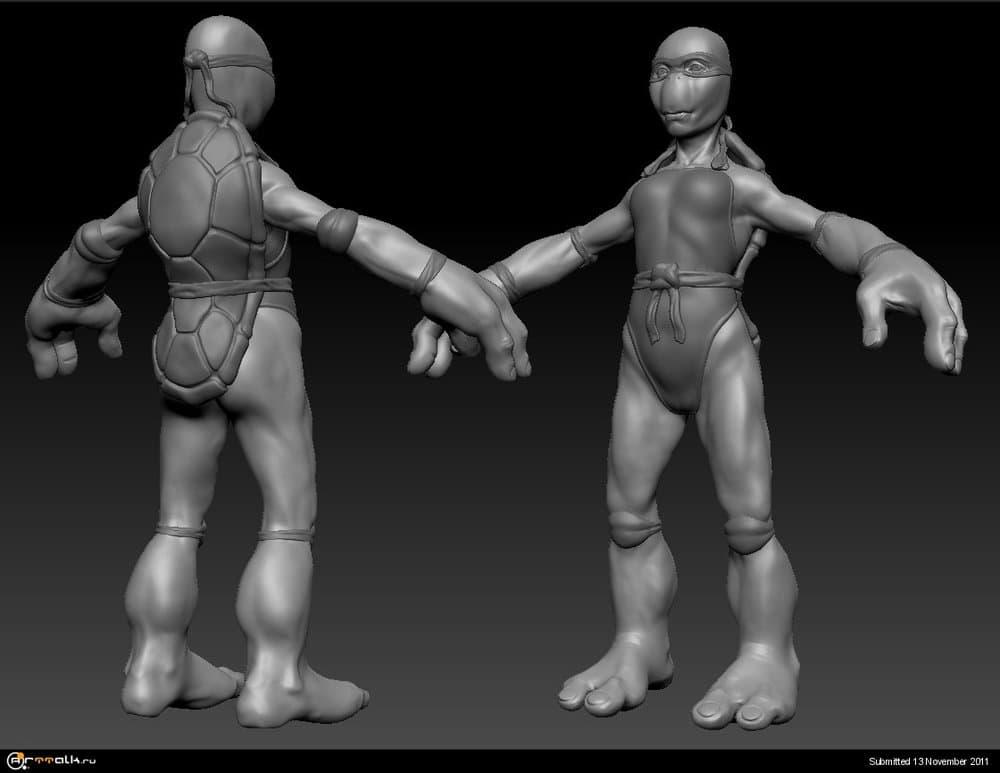
Task: Click the "Submitted 13 November 2011" text
Action: pos(929,761)
